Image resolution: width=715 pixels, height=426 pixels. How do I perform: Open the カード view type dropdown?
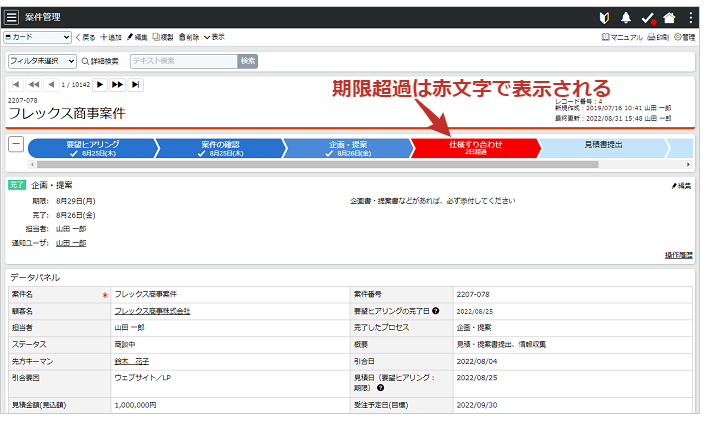(x=38, y=37)
